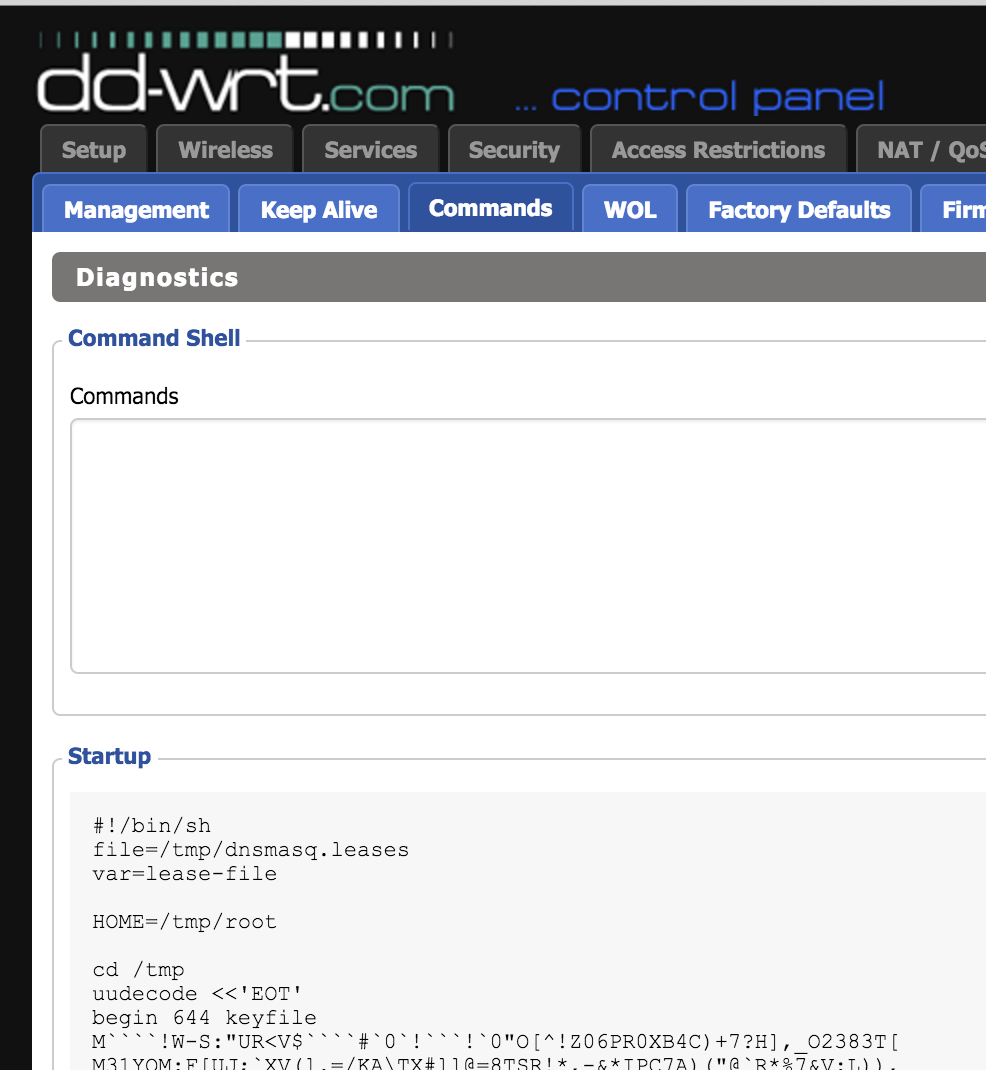Switch to Factory Defaults sub-tab

799,209
